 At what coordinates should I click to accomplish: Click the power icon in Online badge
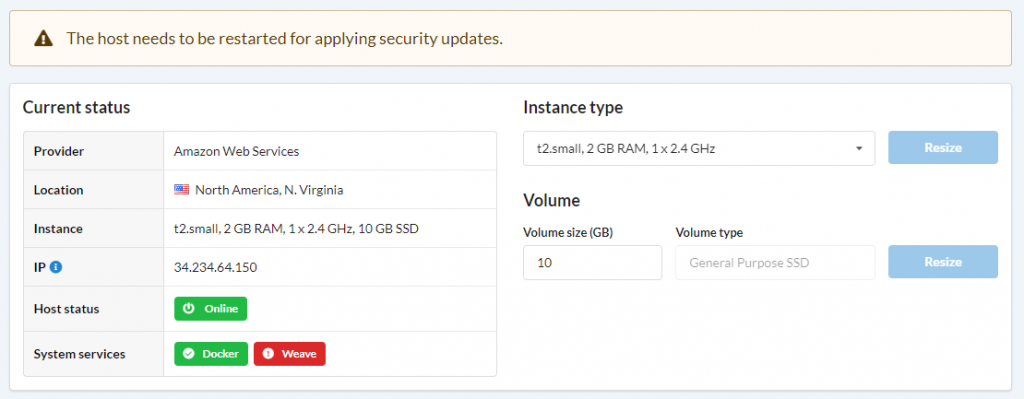189,309
